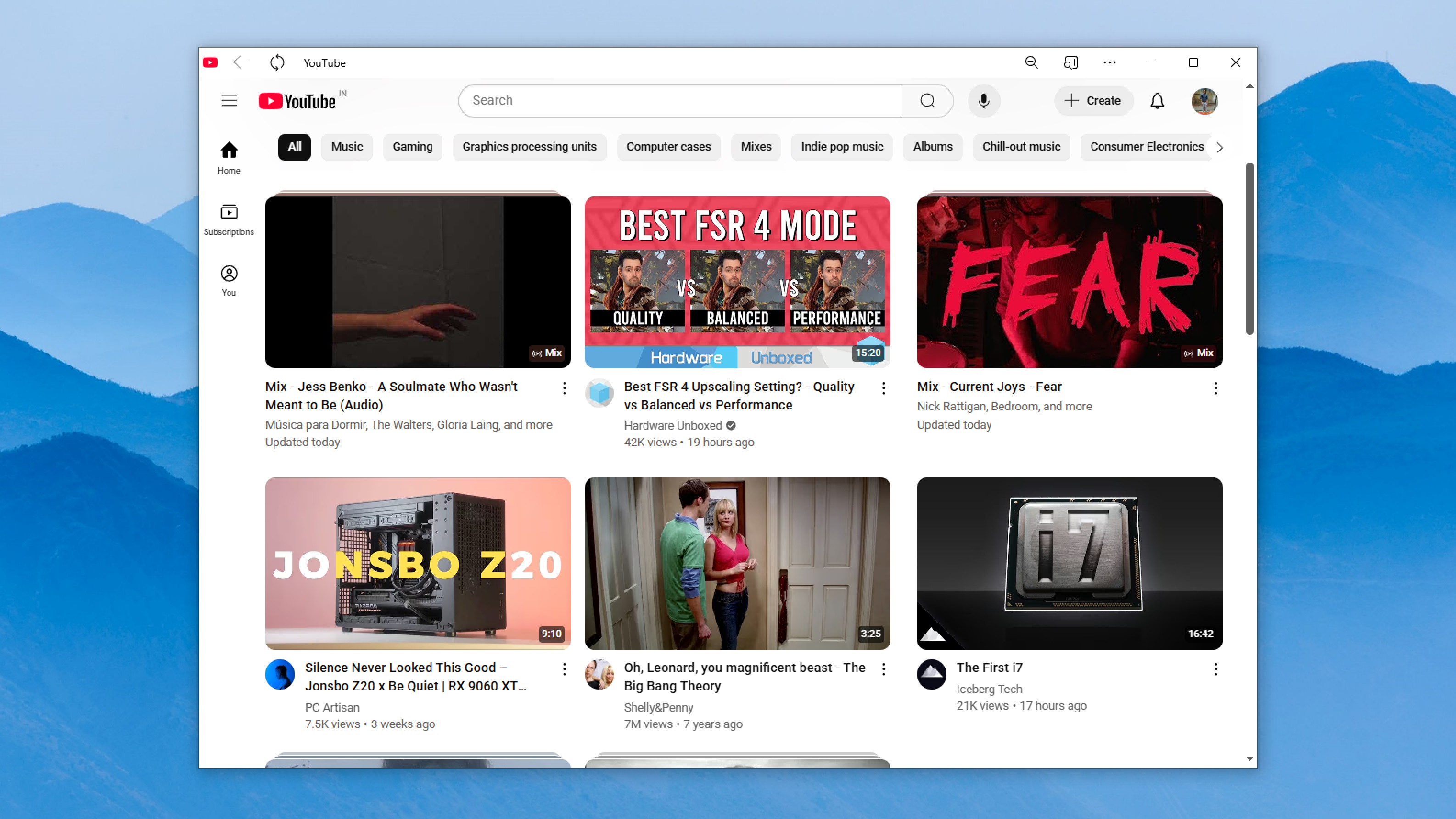Click the YouTube app icon in title bar

(210, 62)
